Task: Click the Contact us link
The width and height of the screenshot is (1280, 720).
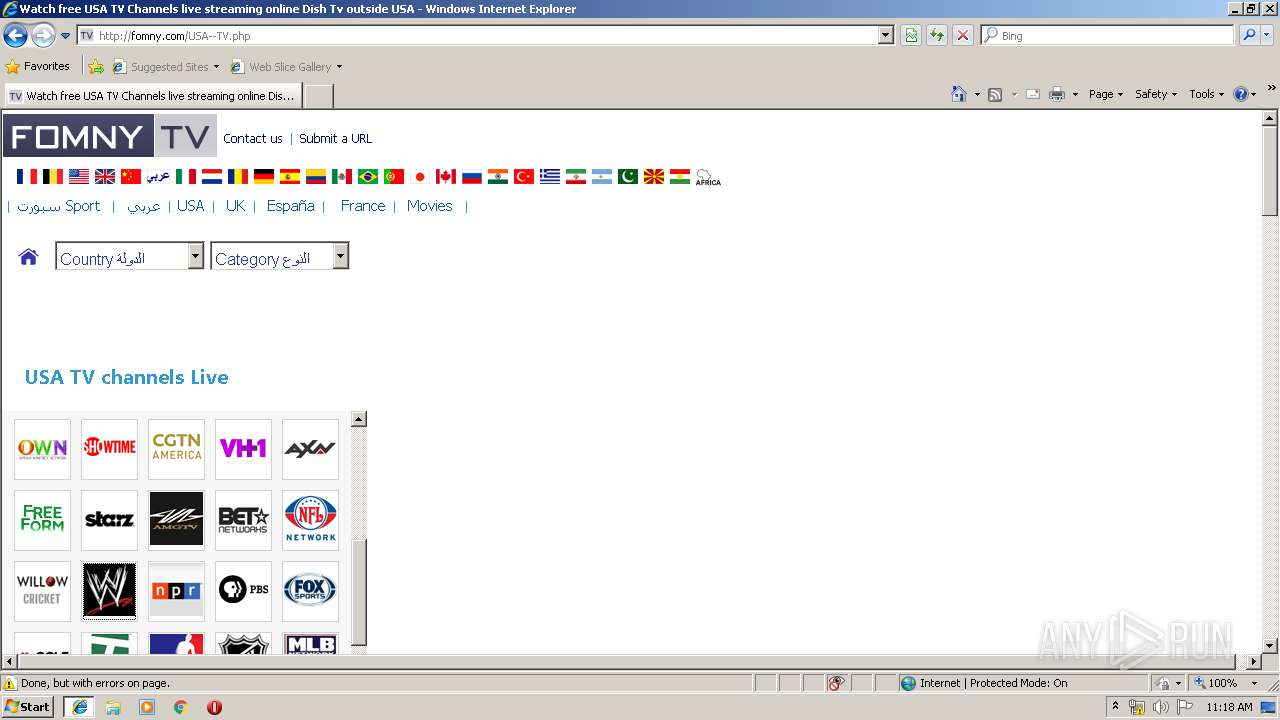Action: tap(253, 138)
